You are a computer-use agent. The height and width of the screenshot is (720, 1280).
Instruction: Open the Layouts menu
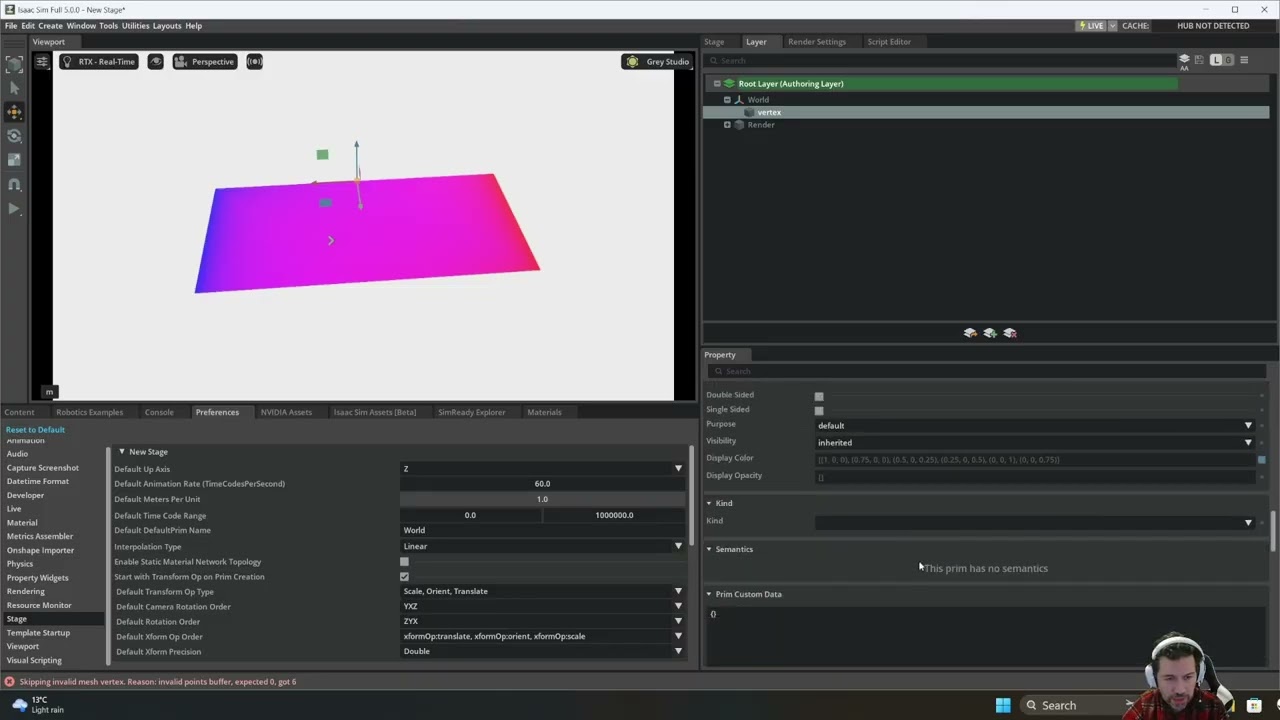[x=167, y=26]
